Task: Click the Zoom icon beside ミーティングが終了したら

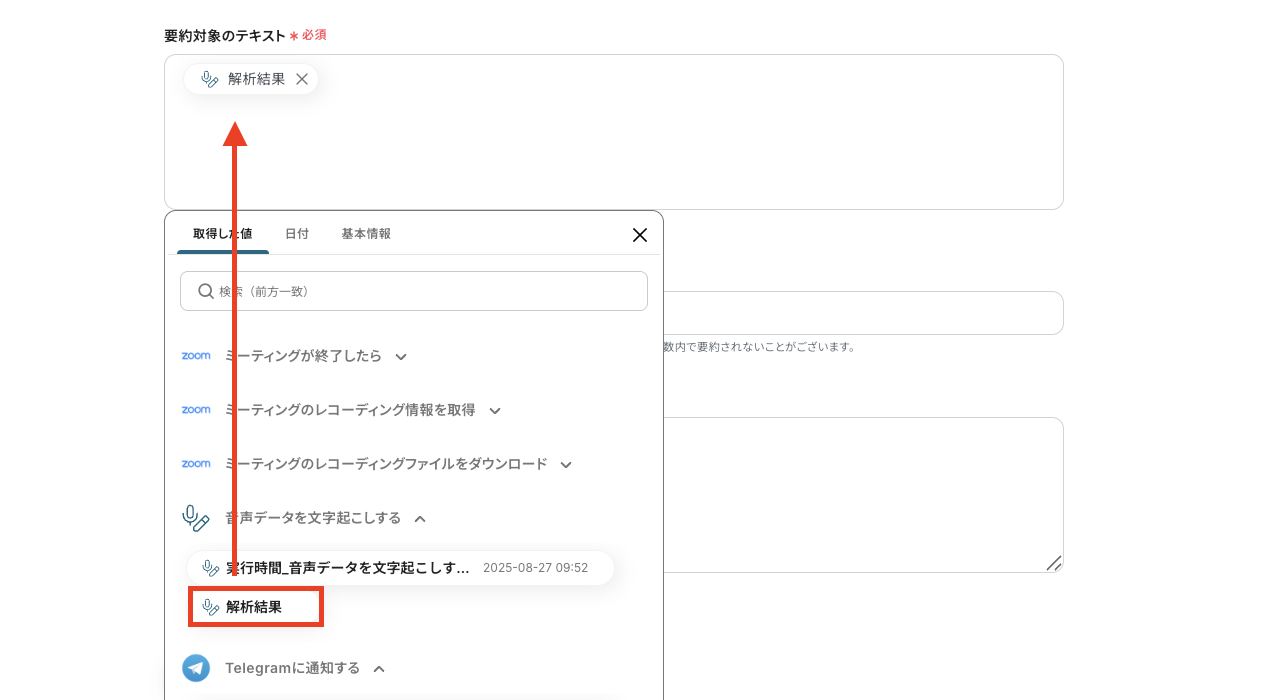Action: (x=196, y=355)
